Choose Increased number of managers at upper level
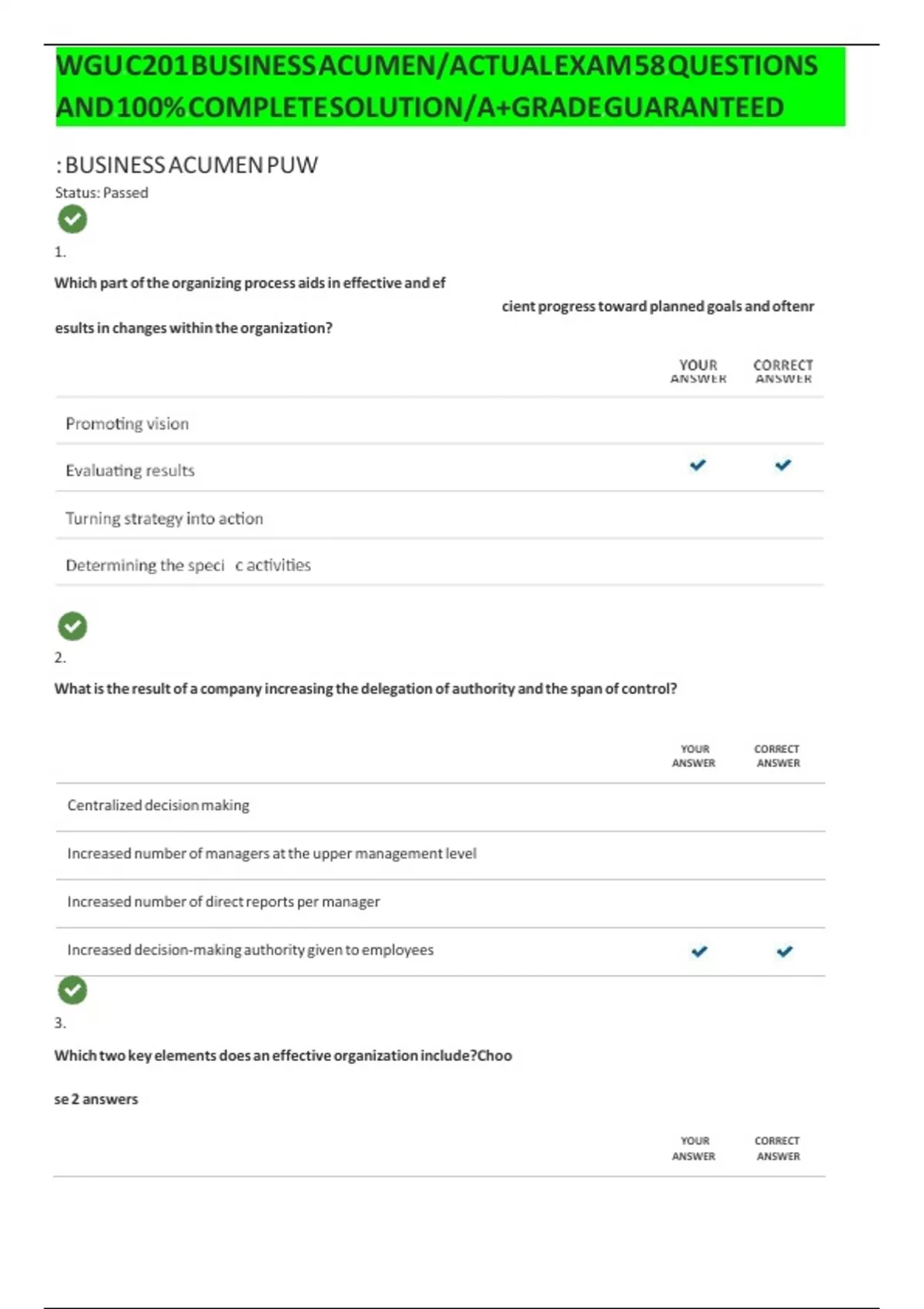Screen dimensions: 924x1309 271,853
